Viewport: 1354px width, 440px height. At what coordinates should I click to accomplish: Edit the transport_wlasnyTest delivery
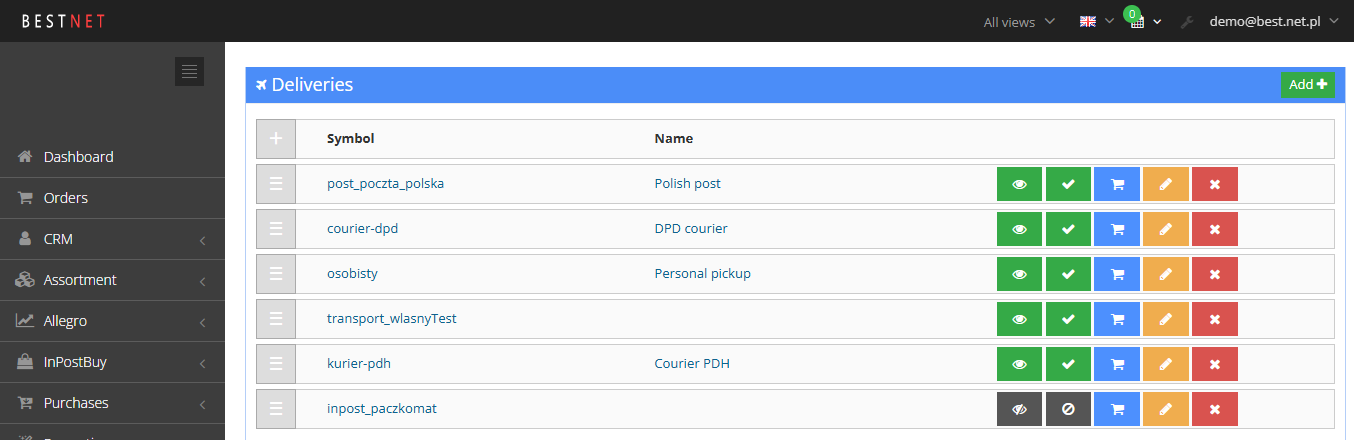[1166, 319]
